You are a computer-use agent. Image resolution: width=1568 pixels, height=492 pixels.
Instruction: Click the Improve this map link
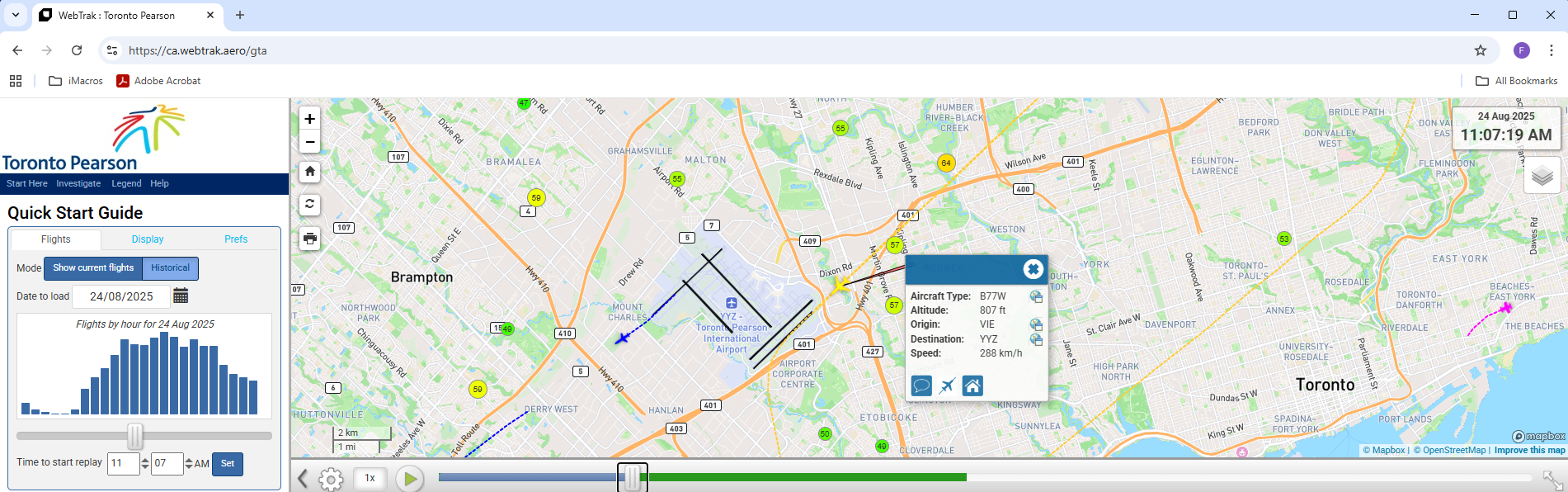1529,451
